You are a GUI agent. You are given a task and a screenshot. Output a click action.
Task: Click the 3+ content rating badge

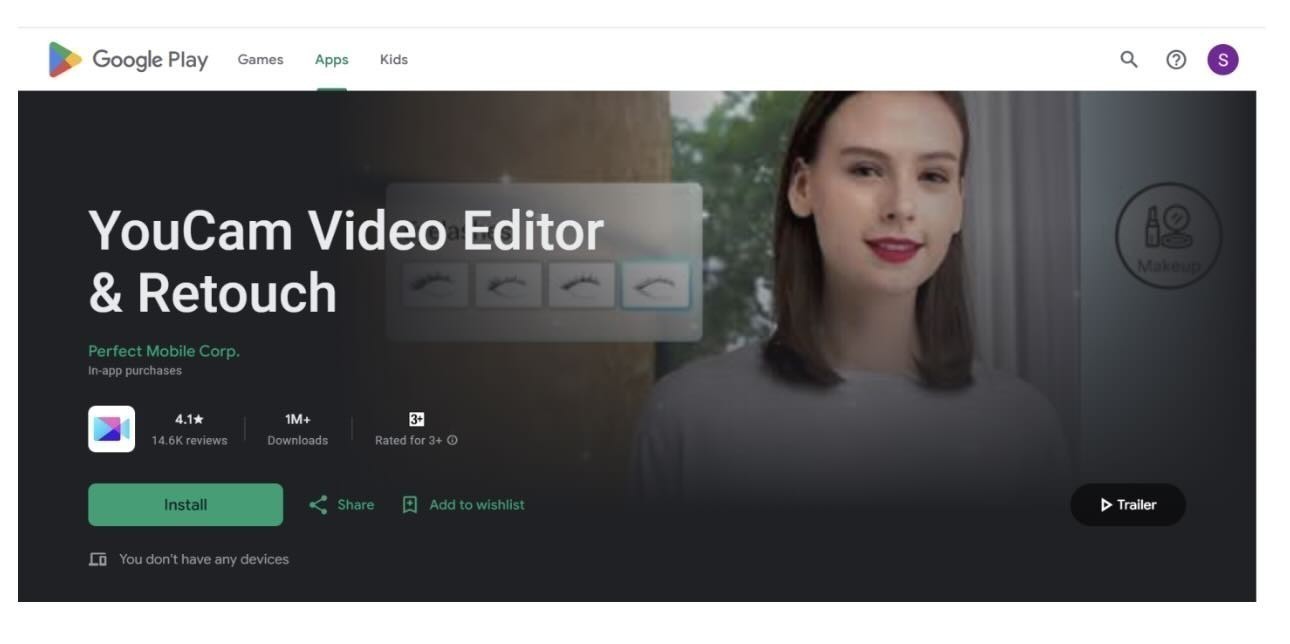click(417, 419)
